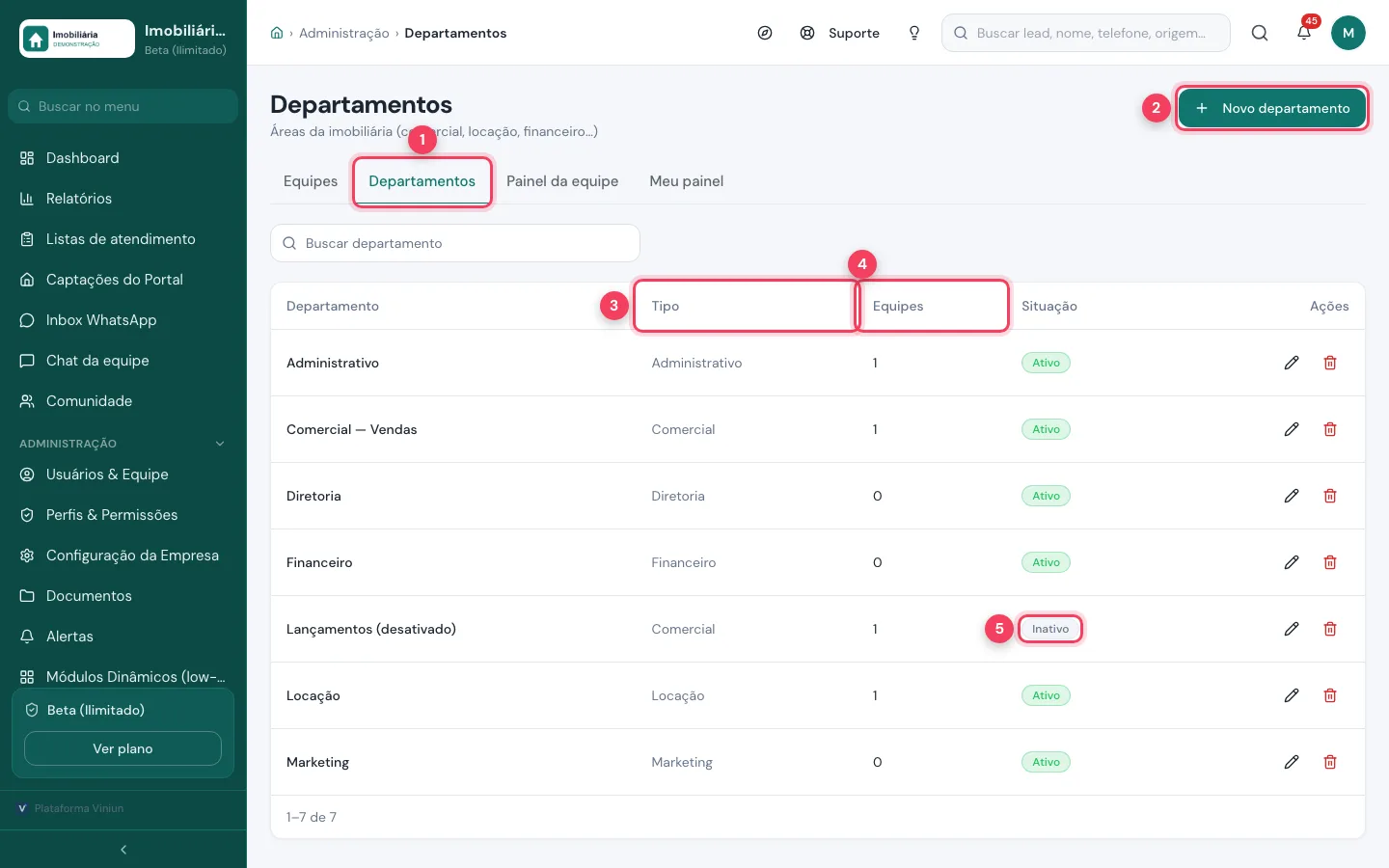
Task: Delete the Locação department
Action: coord(1330,695)
